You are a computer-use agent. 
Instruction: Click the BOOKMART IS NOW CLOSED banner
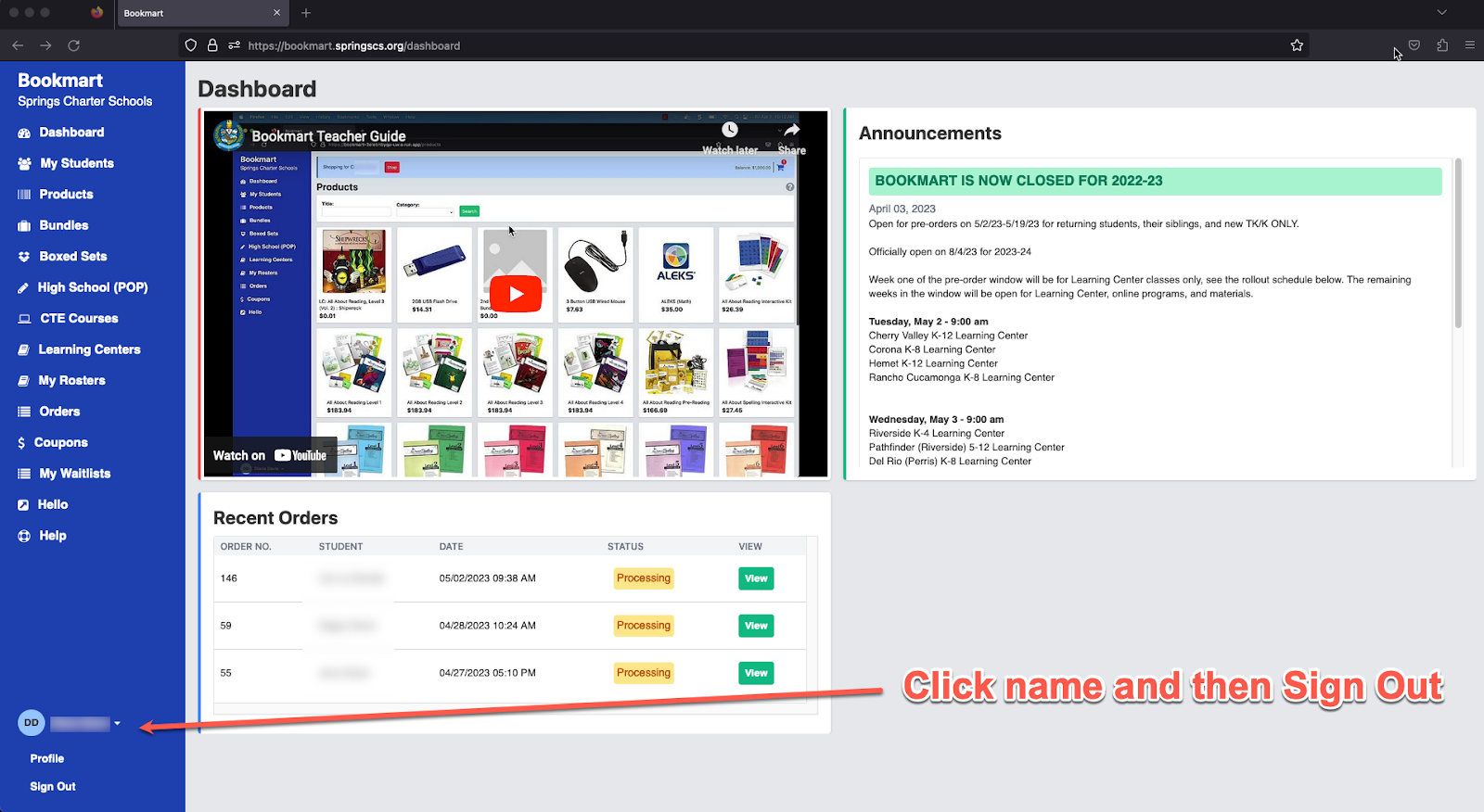point(1155,182)
